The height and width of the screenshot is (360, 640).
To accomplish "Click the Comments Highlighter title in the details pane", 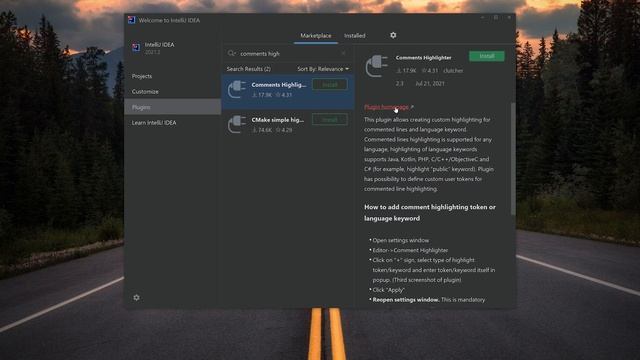I will click(x=423, y=58).
